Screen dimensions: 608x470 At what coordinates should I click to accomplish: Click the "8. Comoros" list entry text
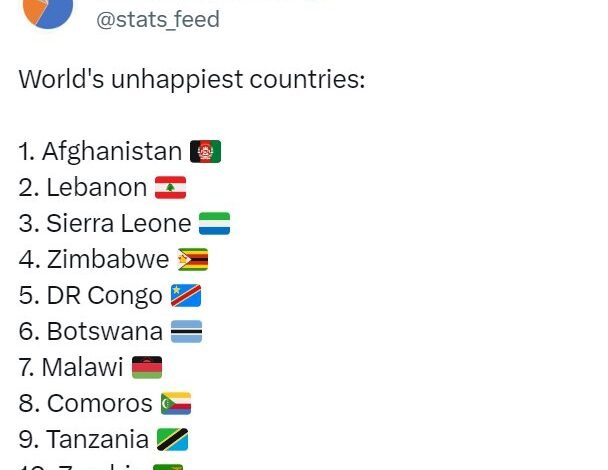coord(85,403)
